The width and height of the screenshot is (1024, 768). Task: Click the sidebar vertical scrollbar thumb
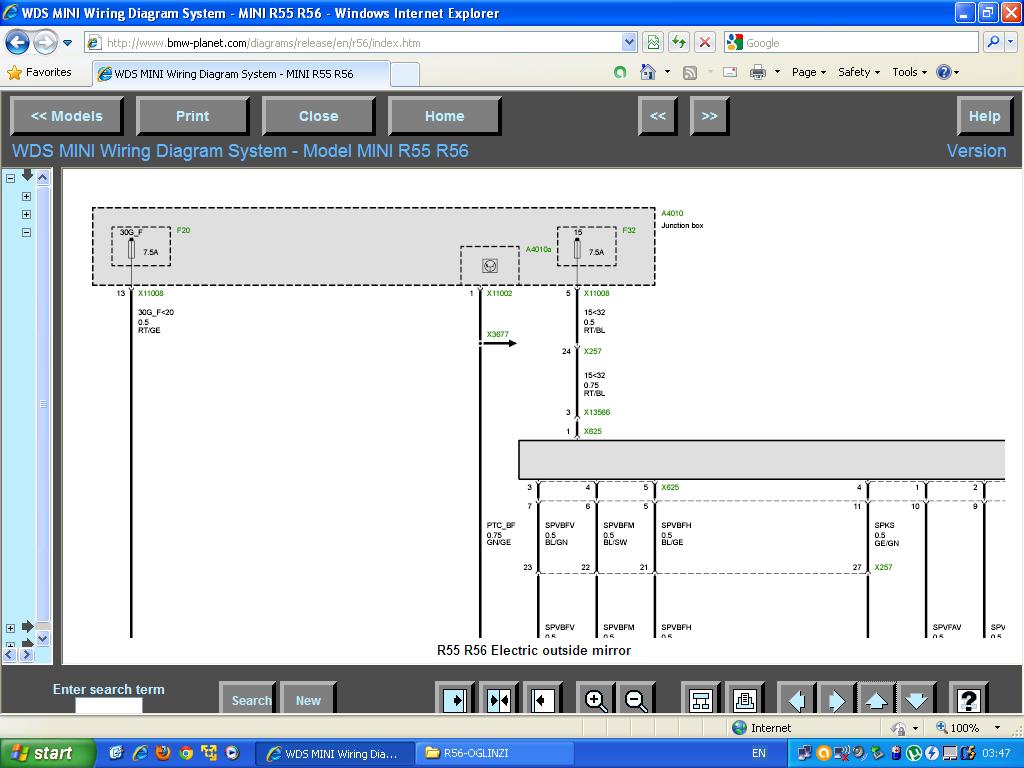click(43, 404)
